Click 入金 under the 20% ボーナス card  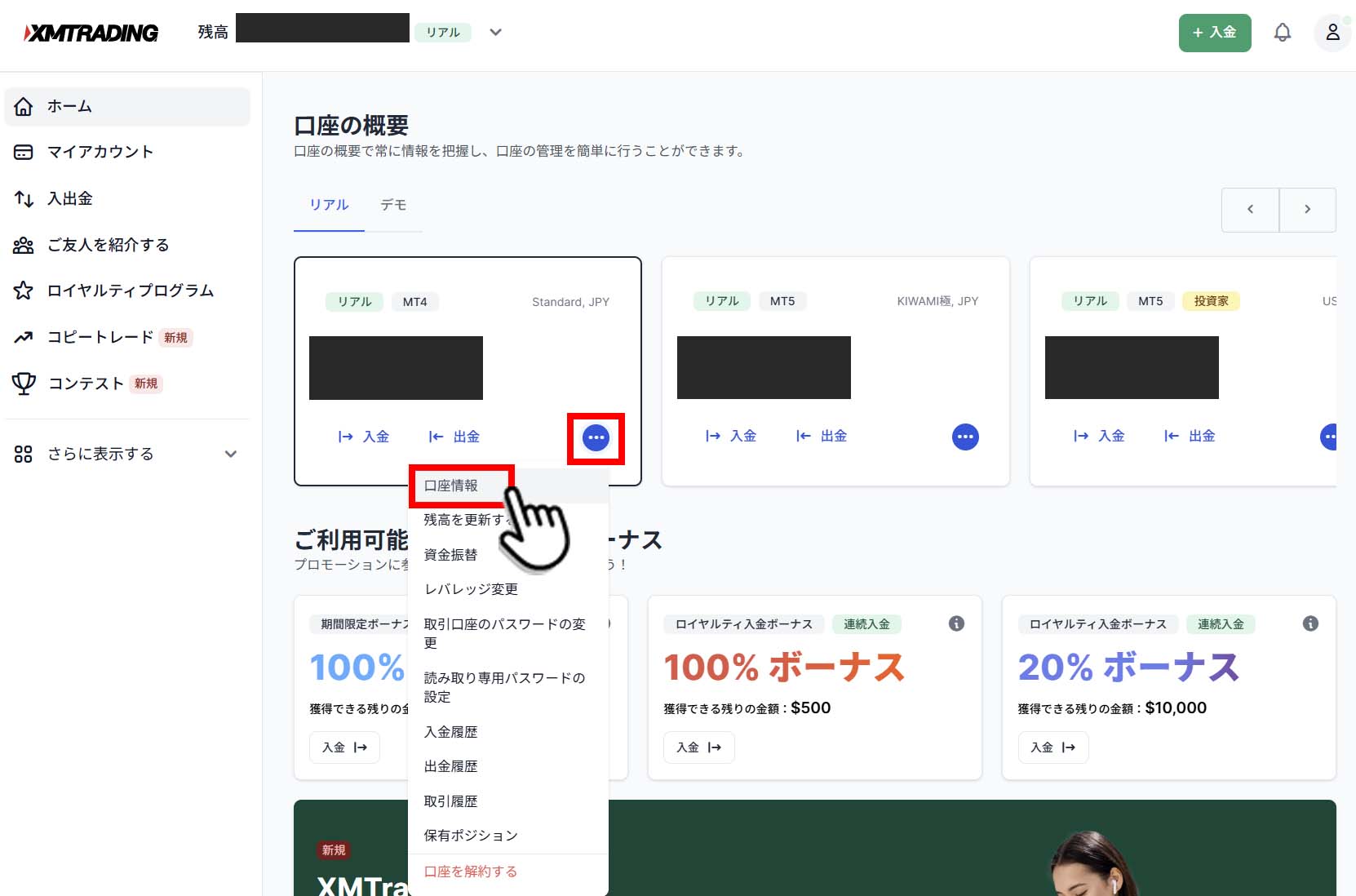(x=1052, y=747)
